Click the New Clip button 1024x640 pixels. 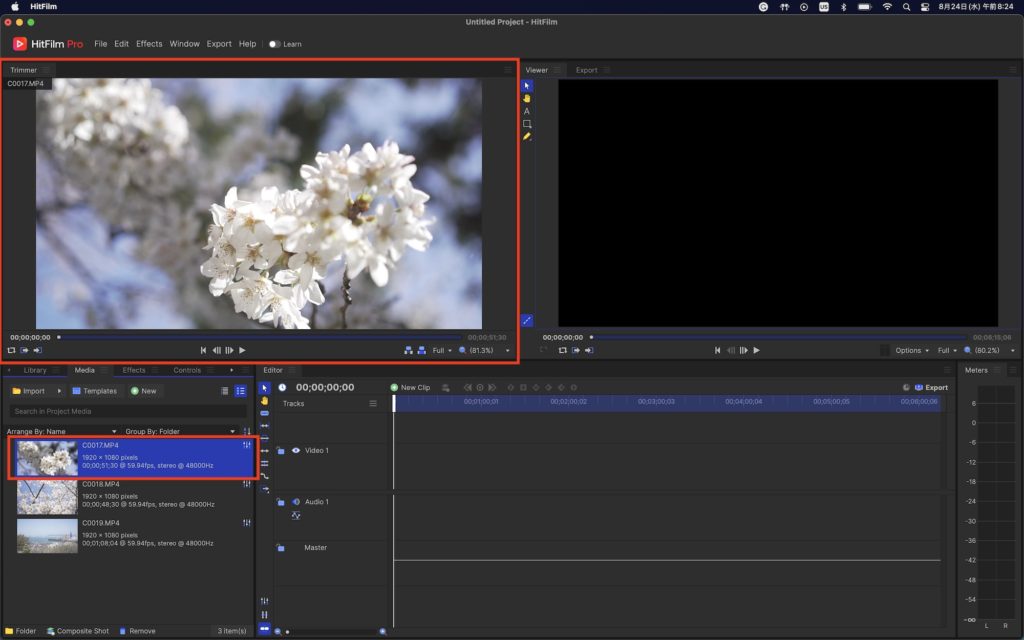410,387
